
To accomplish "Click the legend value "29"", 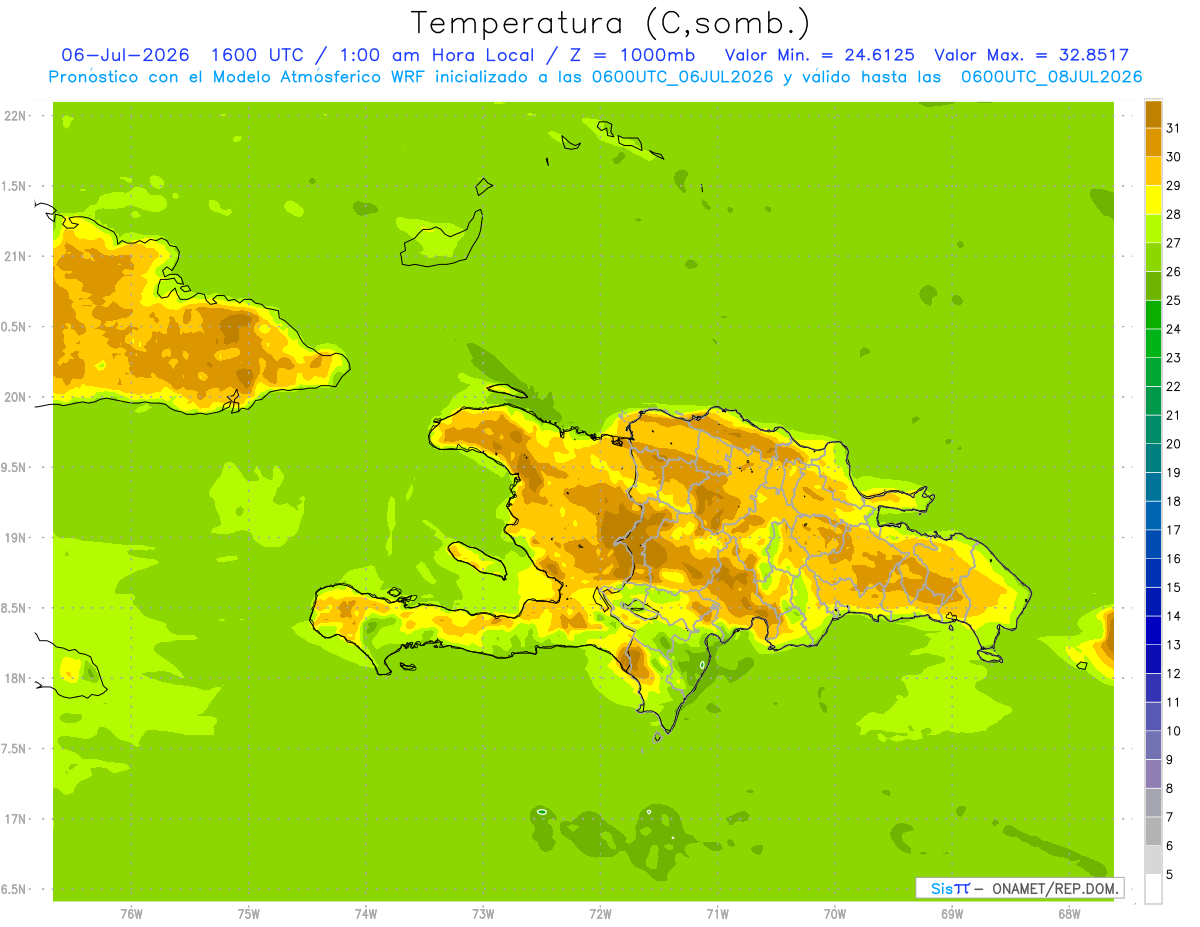I will click(x=1173, y=185).
